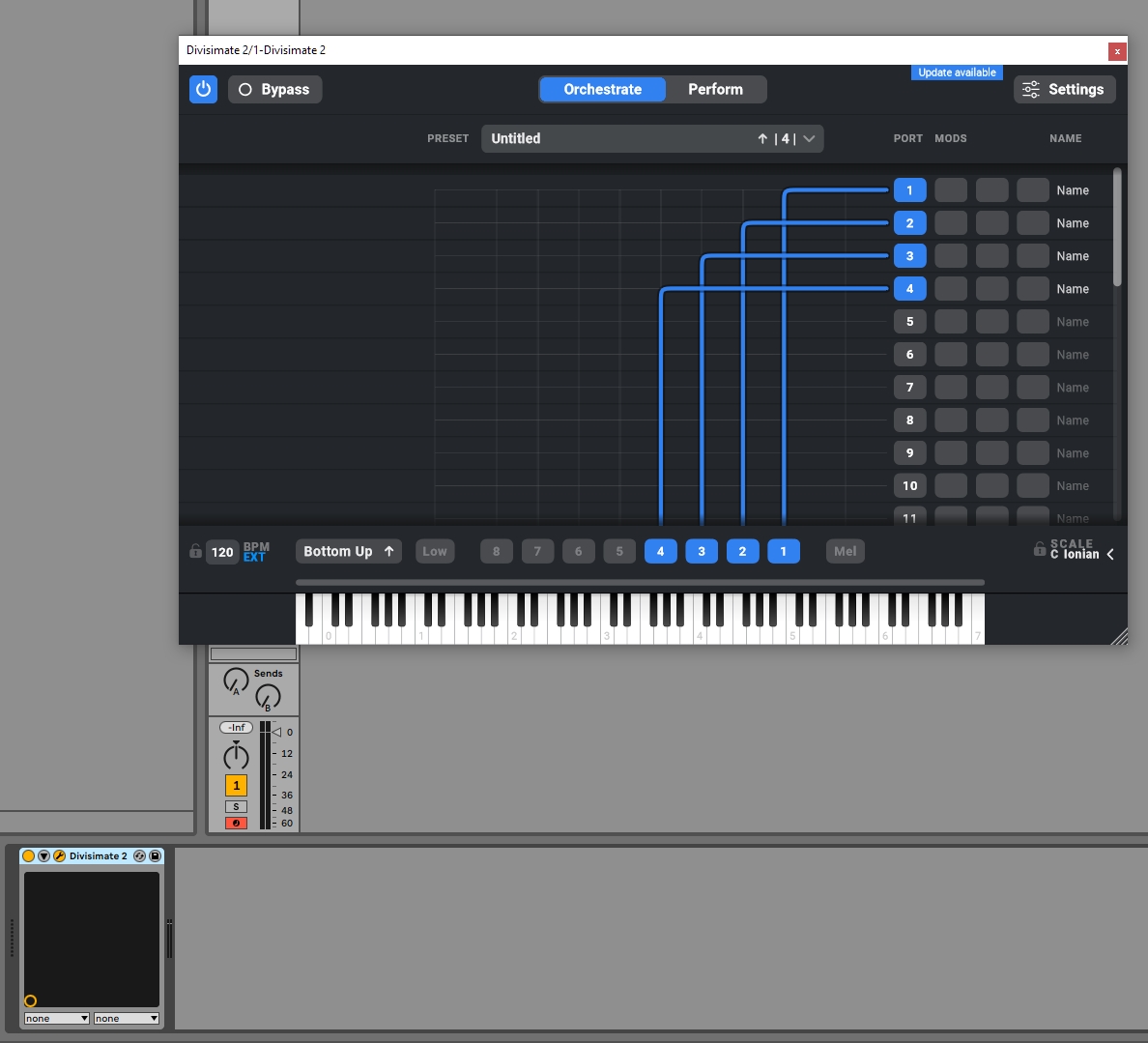The image size is (1148, 1043).
Task: Click the second mod slot of port 2
Action: coord(991,223)
